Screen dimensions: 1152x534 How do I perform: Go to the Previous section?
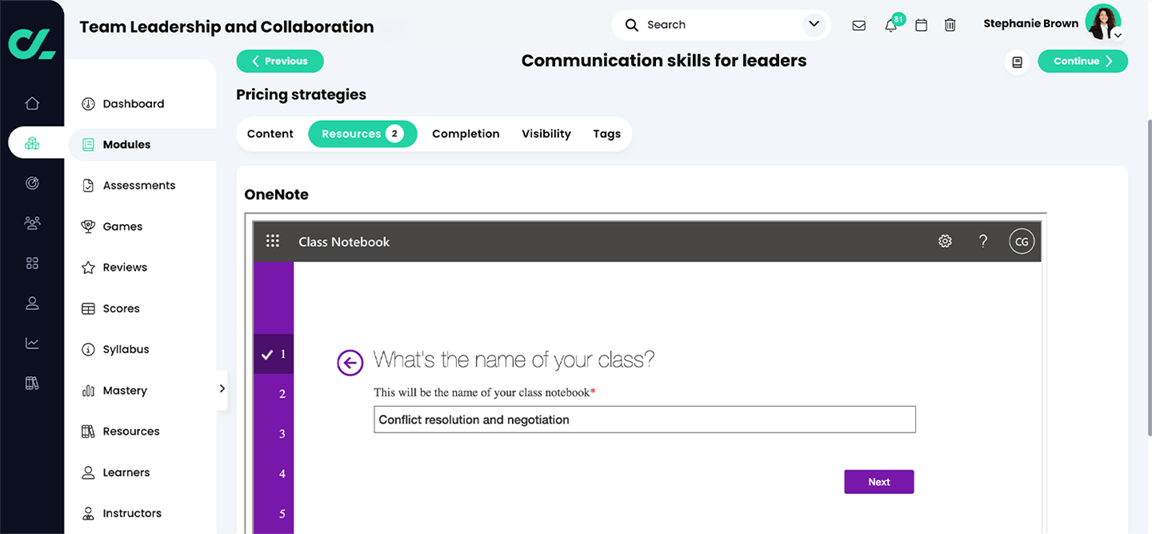[x=280, y=62]
